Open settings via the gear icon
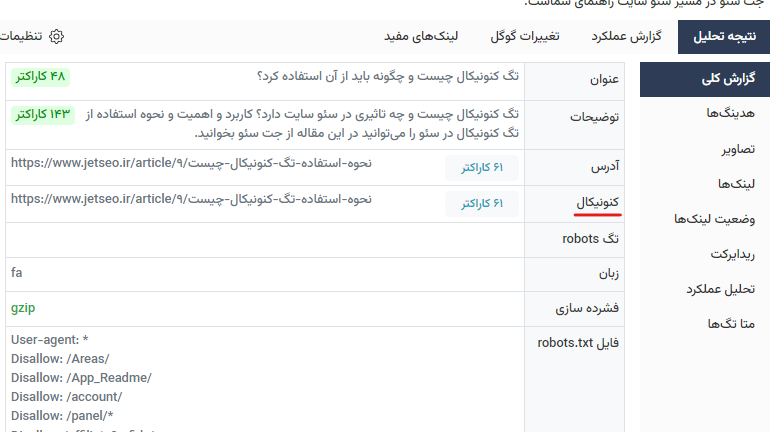Viewport: 770px width, 432px height. (56, 36)
